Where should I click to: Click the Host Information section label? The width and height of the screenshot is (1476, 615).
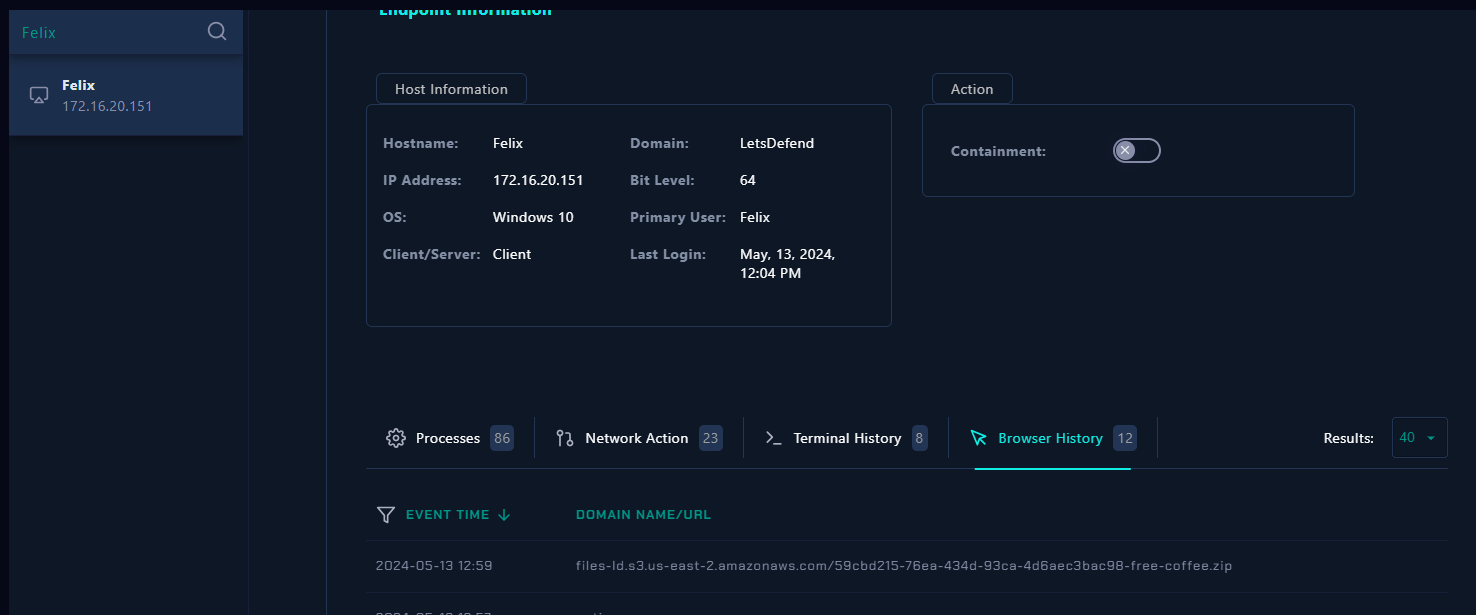pyautogui.click(x=451, y=89)
